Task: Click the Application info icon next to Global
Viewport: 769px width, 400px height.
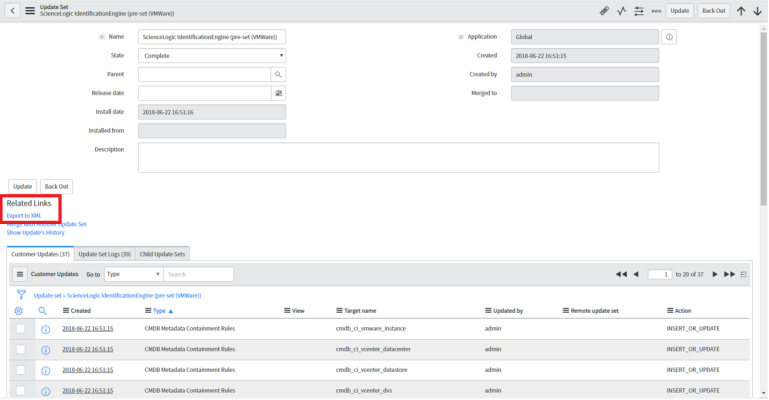Action: pyautogui.click(x=669, y=37)
